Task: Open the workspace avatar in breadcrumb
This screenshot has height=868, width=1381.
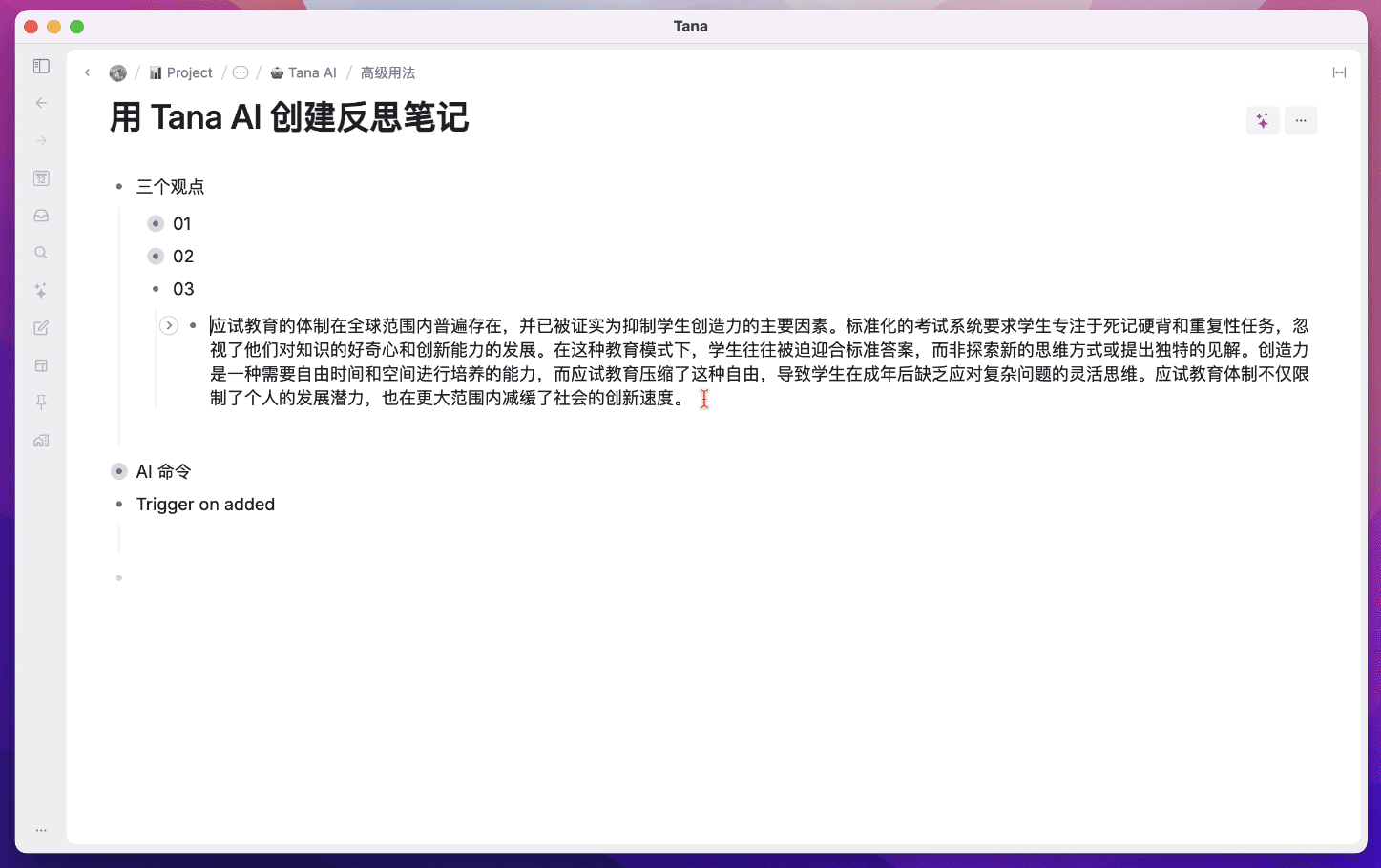Action: coord(118,72)
